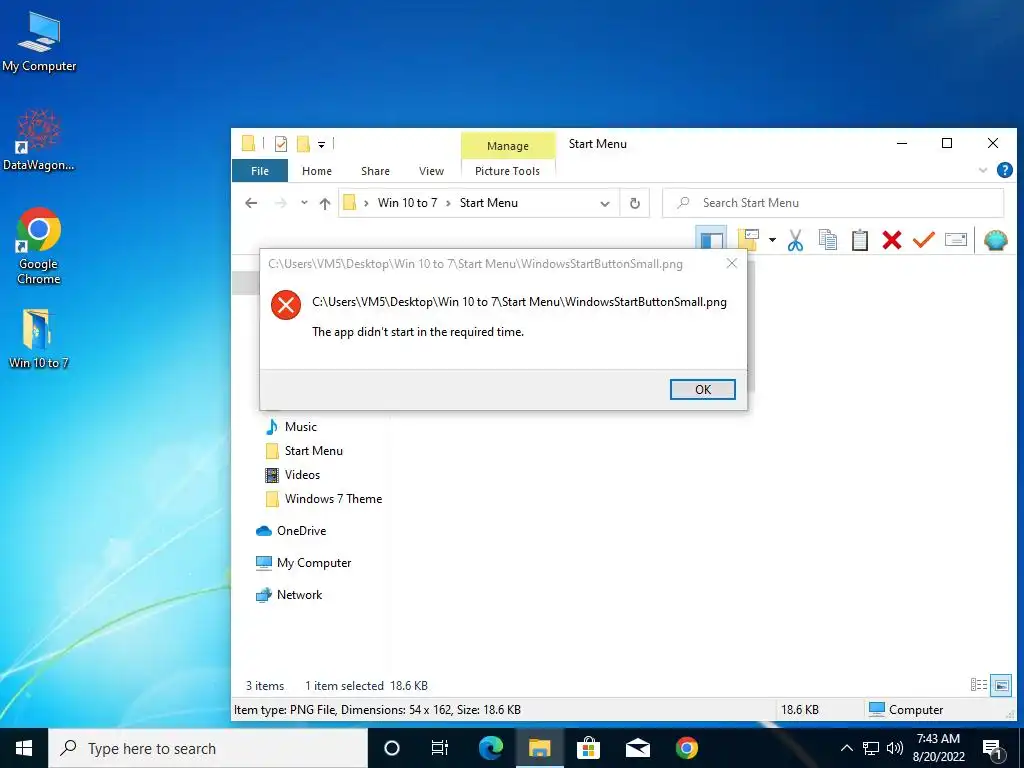
Task: Close the error dialog with its X
Action: click(731, 263)
